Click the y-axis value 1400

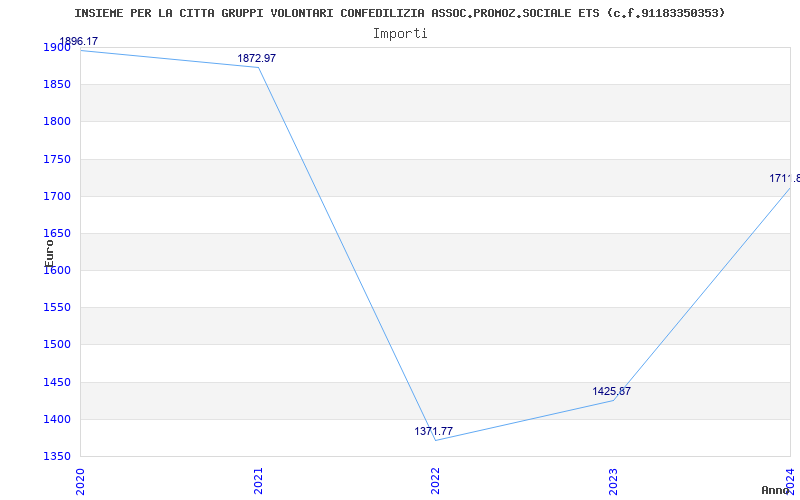[x=57, y=419]
